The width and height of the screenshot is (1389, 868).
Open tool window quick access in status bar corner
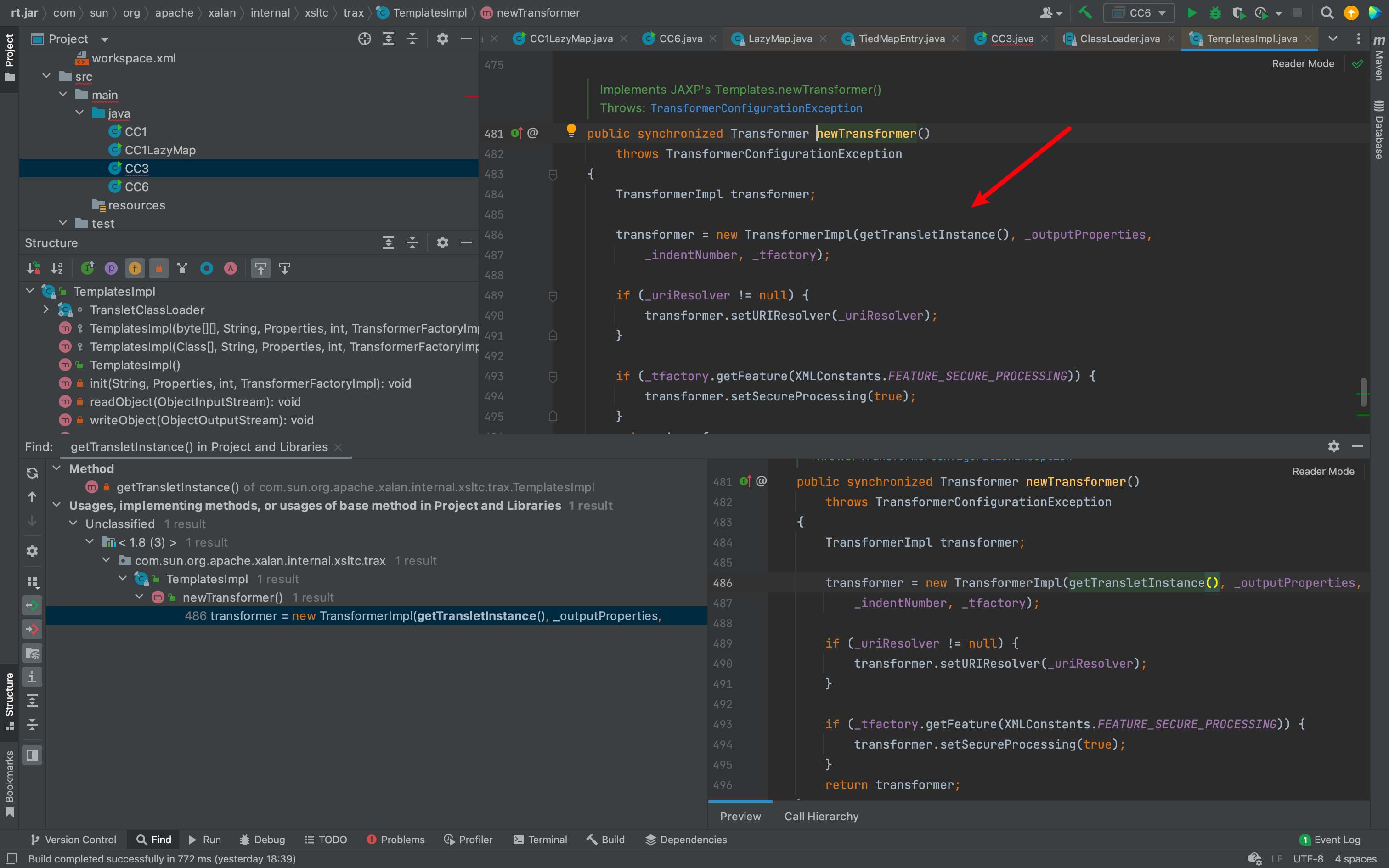pyautogui.click(x=11, y=858)
